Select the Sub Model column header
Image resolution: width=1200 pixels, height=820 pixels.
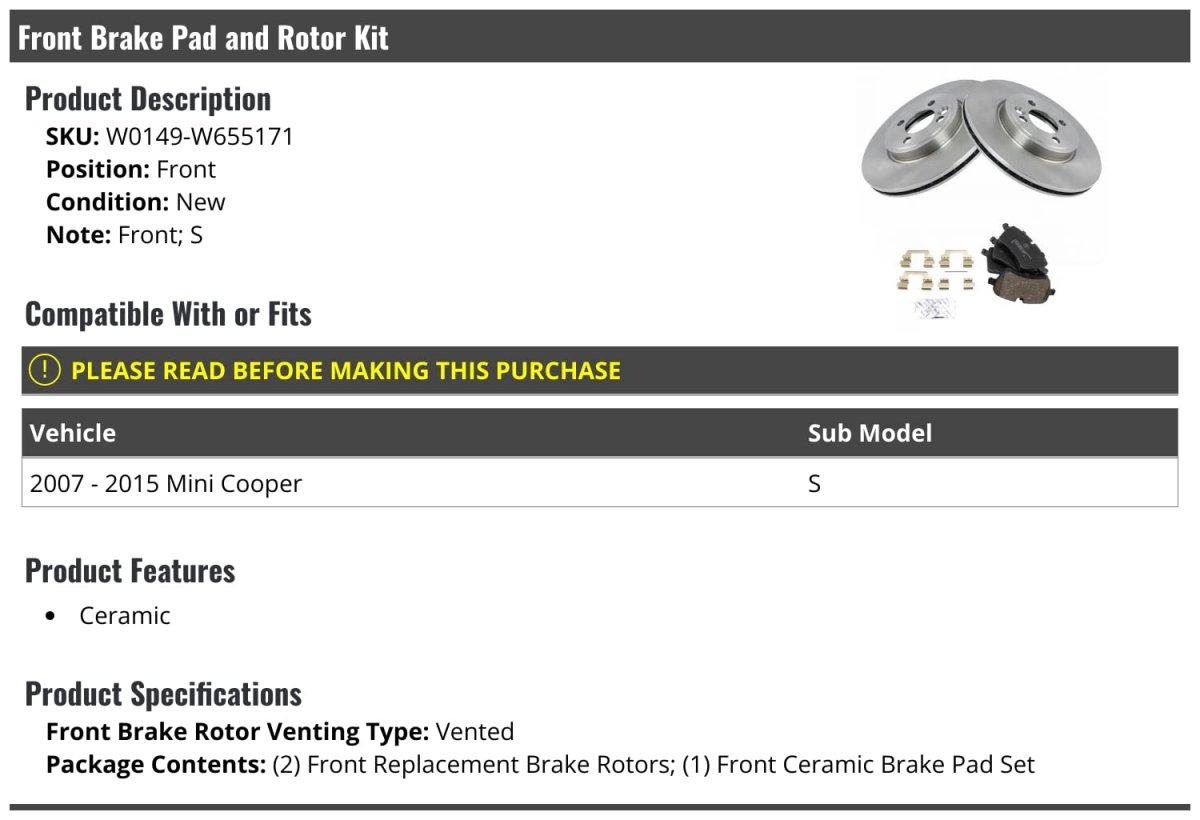coord(869,433)
